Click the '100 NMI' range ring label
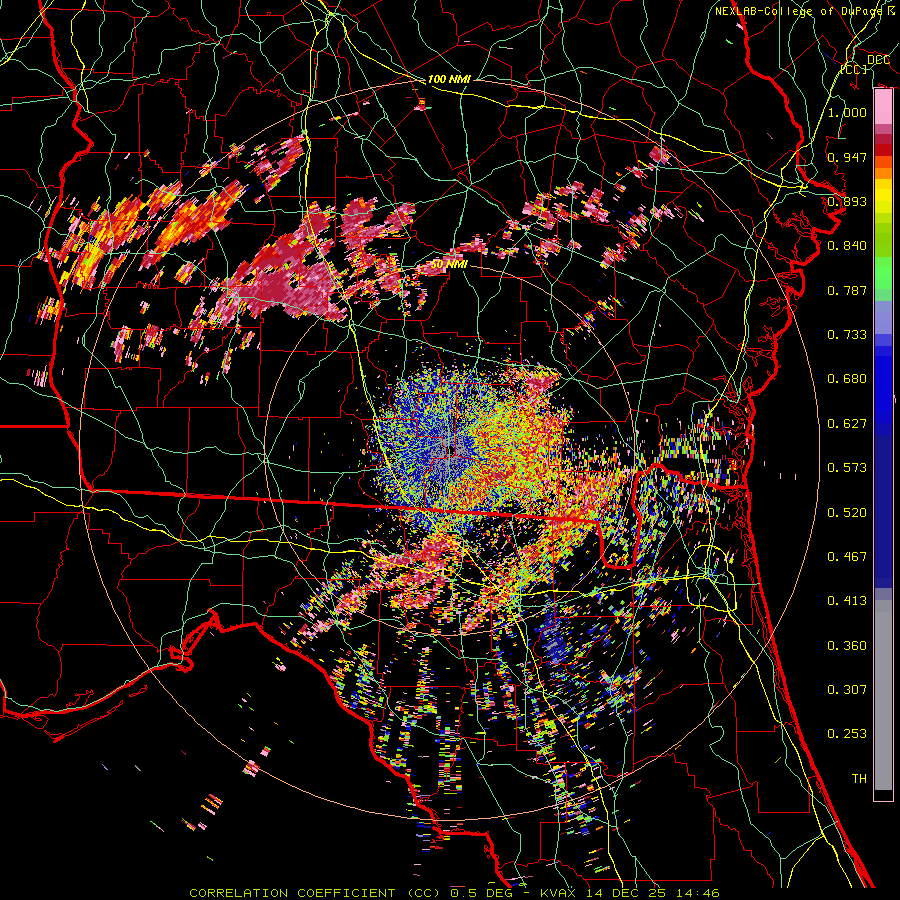The width and height of the screenshot is (900, 900). [x=449, y=79]
